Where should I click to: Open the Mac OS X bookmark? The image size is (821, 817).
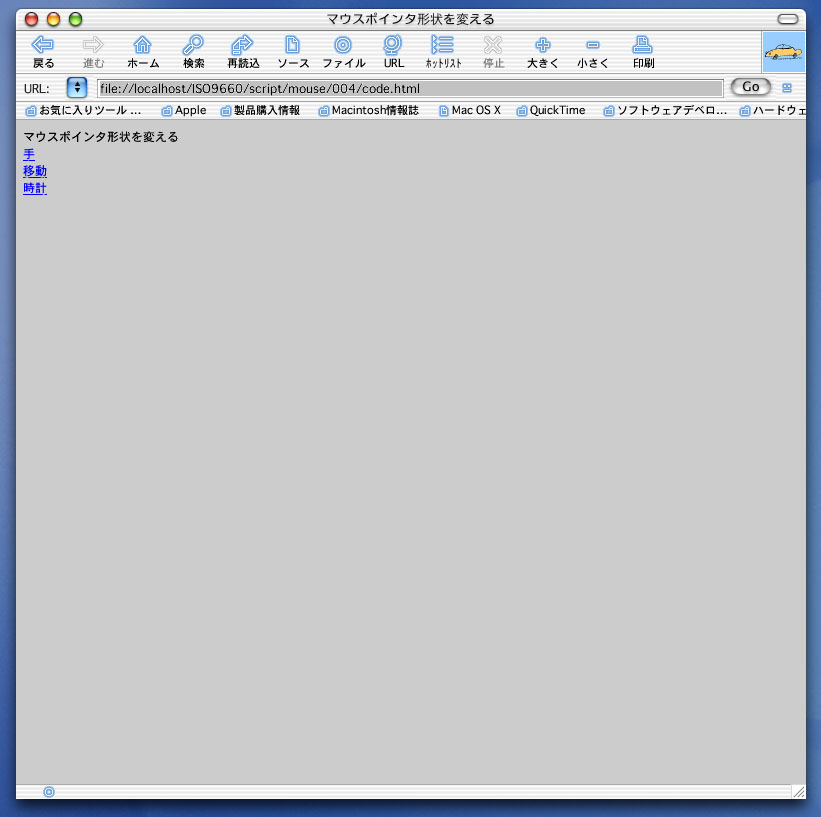click(470, 111)
